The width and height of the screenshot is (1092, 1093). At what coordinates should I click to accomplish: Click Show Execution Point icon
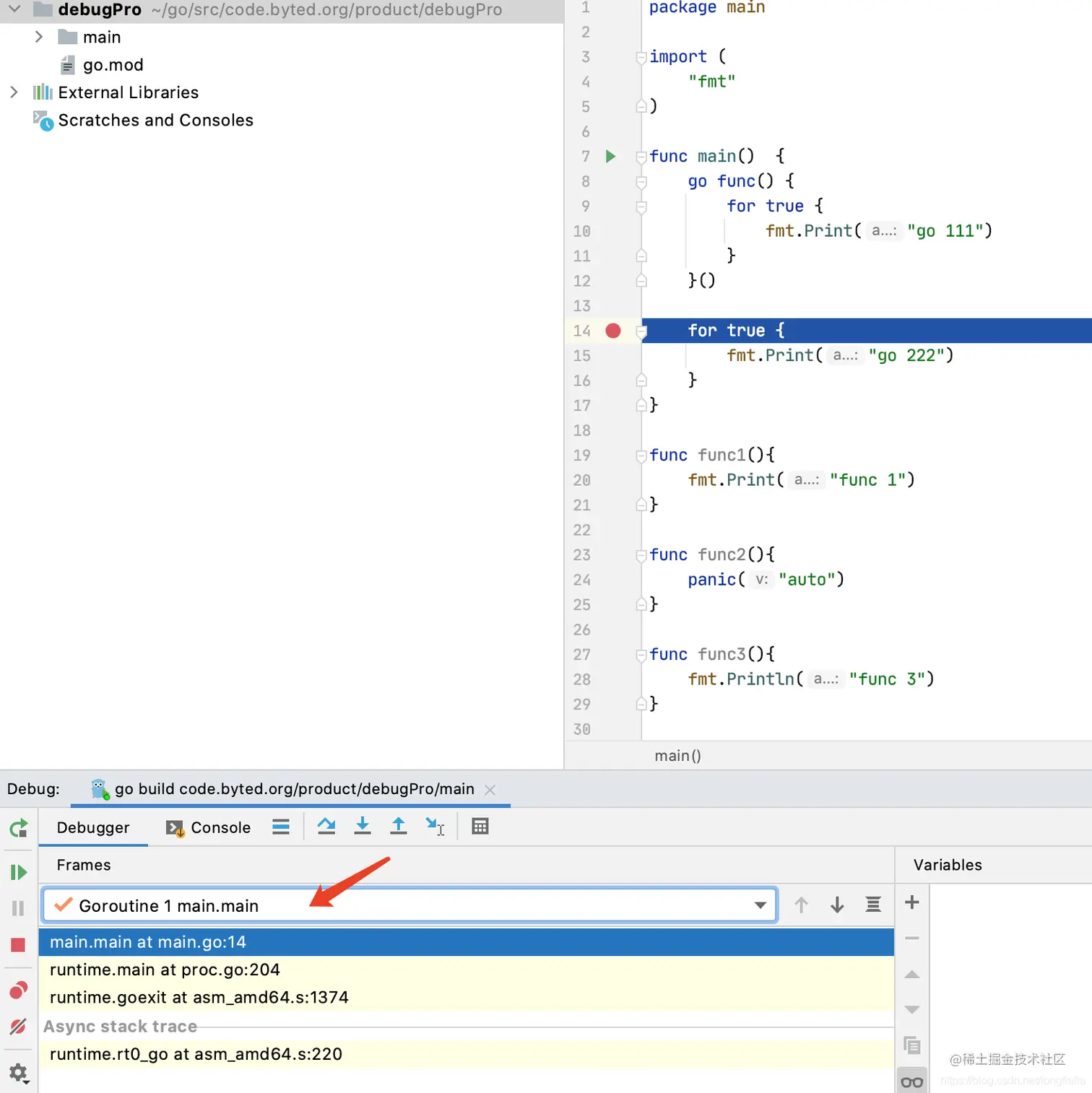click(x=281, y=827)
